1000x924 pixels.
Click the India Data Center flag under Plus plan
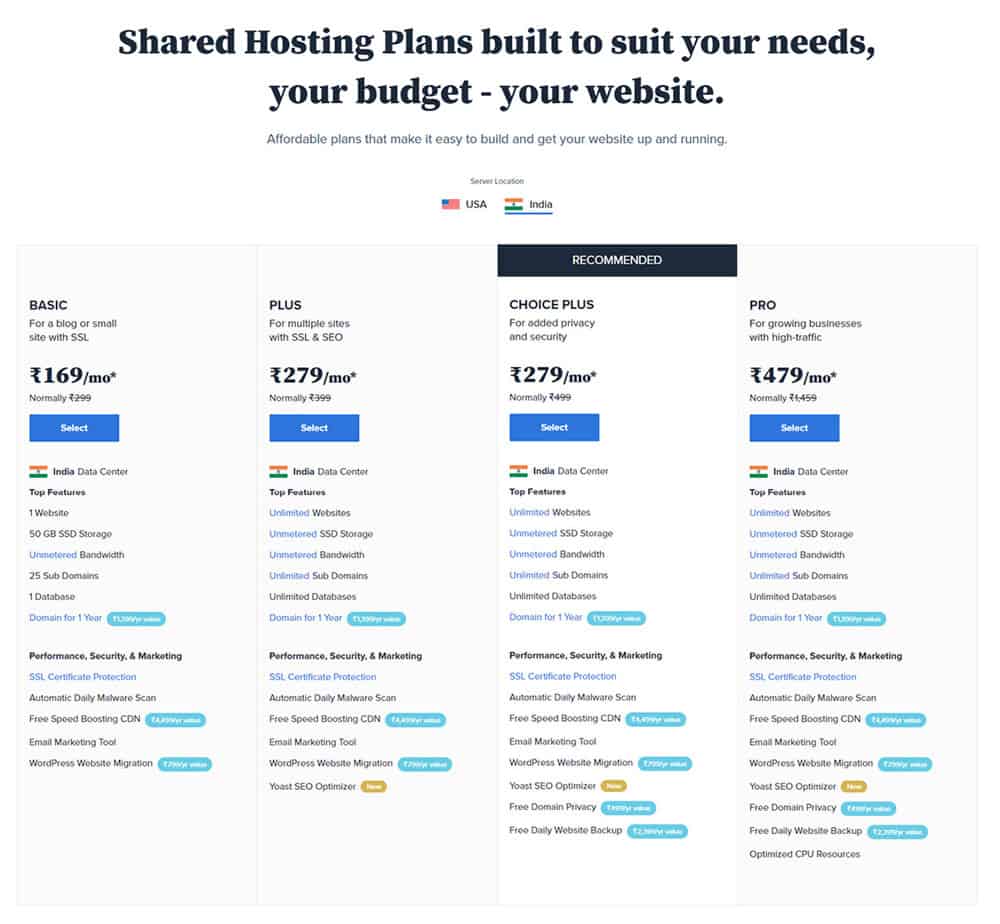(277, 471)
